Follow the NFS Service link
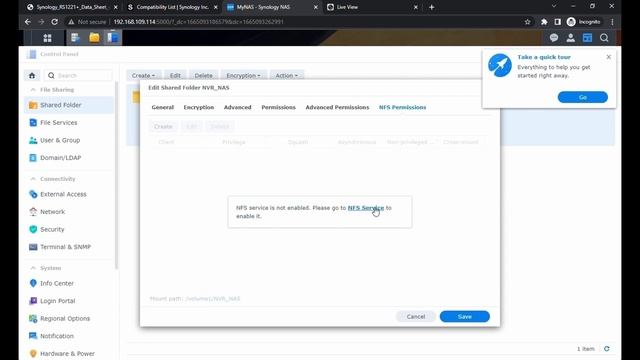Screen dimensions: 640x360 pos(366,208)
